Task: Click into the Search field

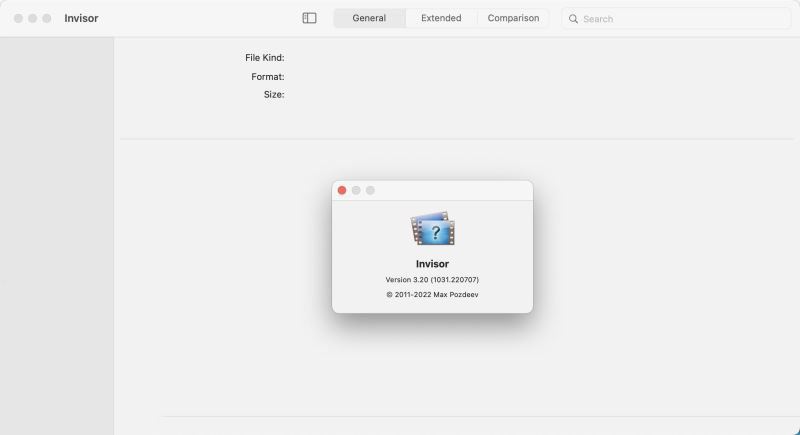Action: tap(676, 19)
